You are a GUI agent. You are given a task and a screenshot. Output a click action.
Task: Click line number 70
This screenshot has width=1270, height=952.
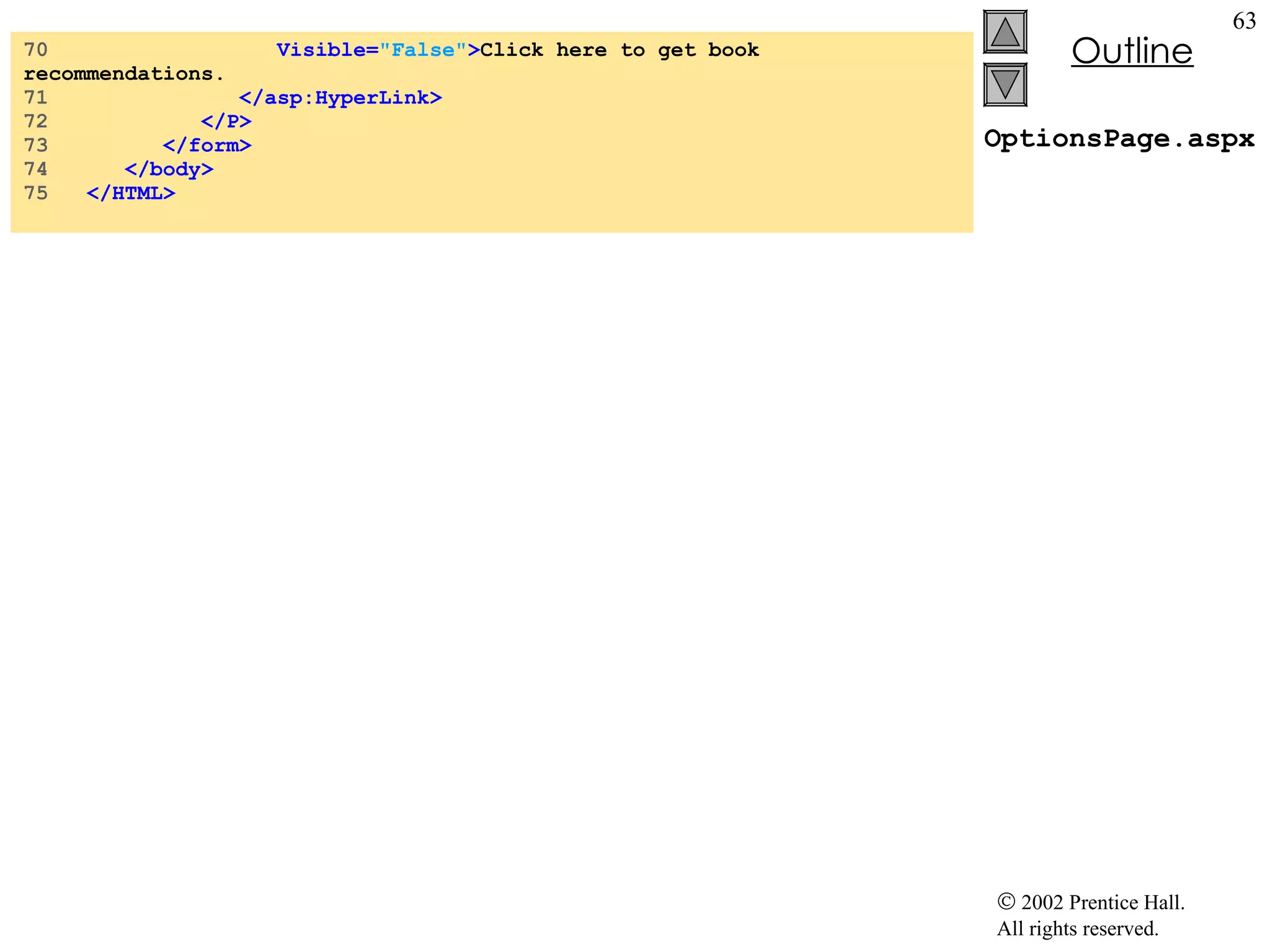[36, 50]
